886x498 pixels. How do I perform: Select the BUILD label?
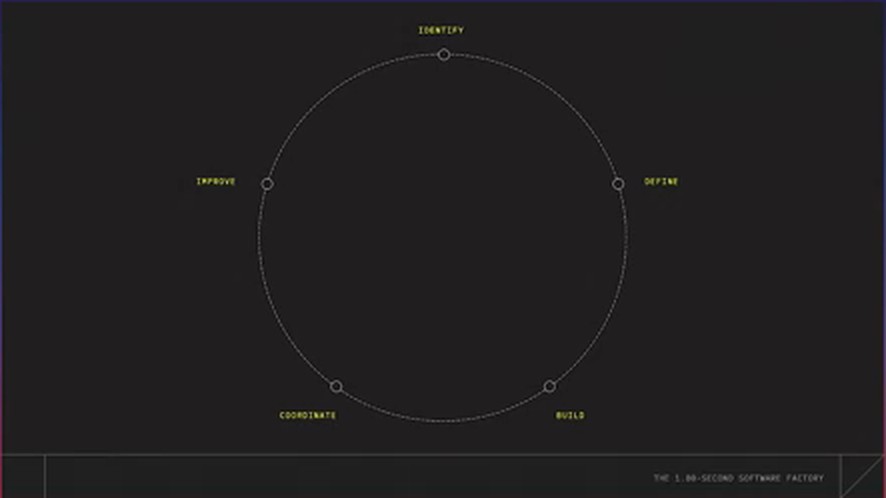click(570, 415)
